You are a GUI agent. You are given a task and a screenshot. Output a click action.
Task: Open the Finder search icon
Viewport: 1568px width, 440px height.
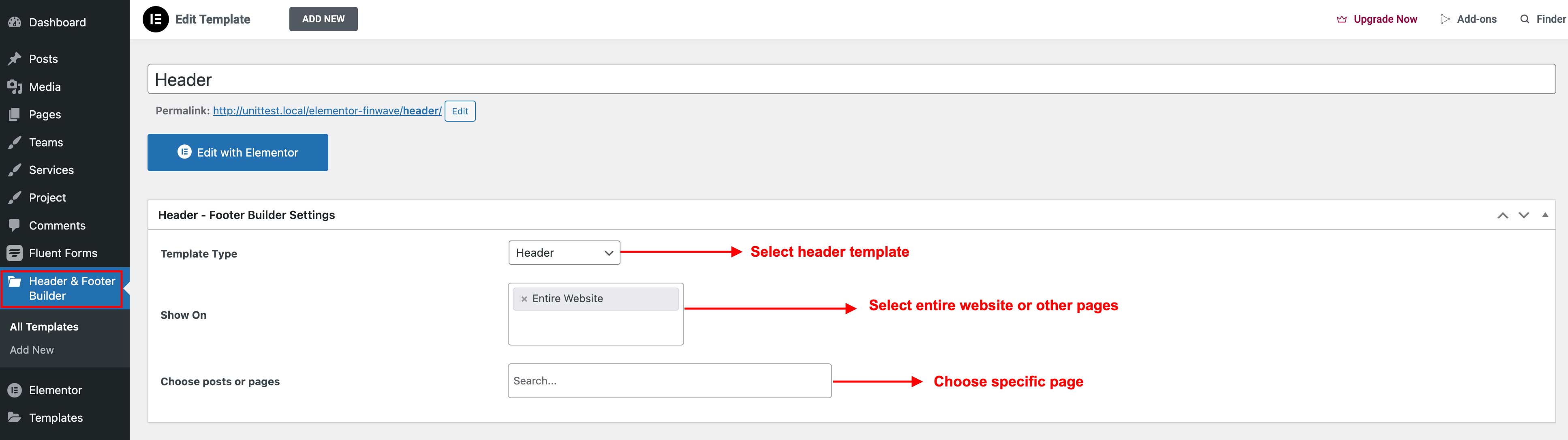pyautogui.click(x=1524, y=19)
